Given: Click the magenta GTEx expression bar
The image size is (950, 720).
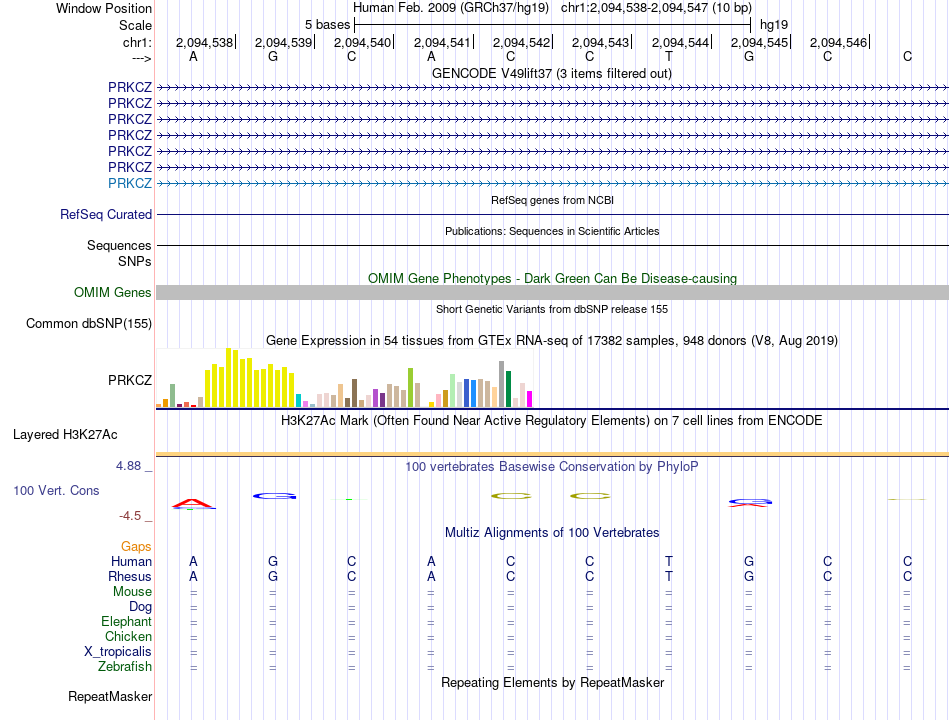Looking at the screenshot, I should point(530,399).
